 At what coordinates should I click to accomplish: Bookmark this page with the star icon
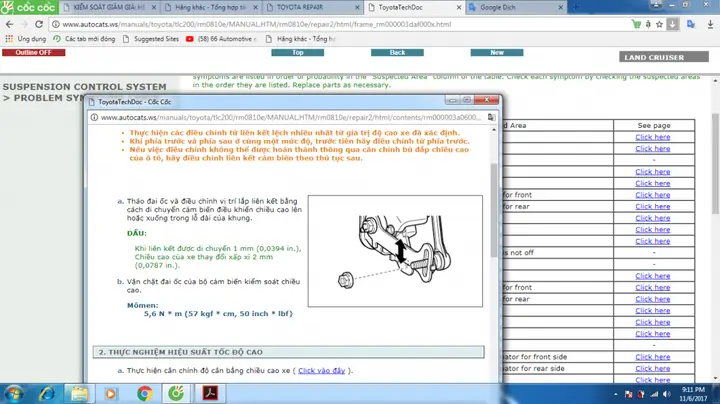coord(659,24)
